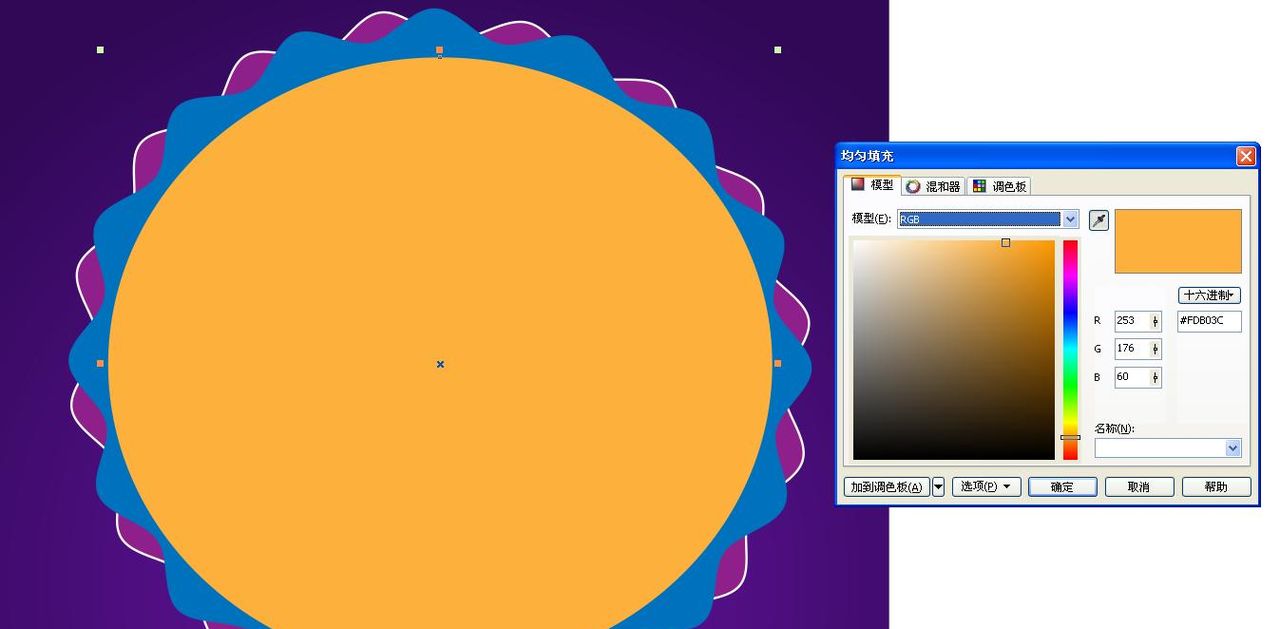The image size is (1280, 629).
Task: Open the 混和器 tab
Action: coord(933,186)
